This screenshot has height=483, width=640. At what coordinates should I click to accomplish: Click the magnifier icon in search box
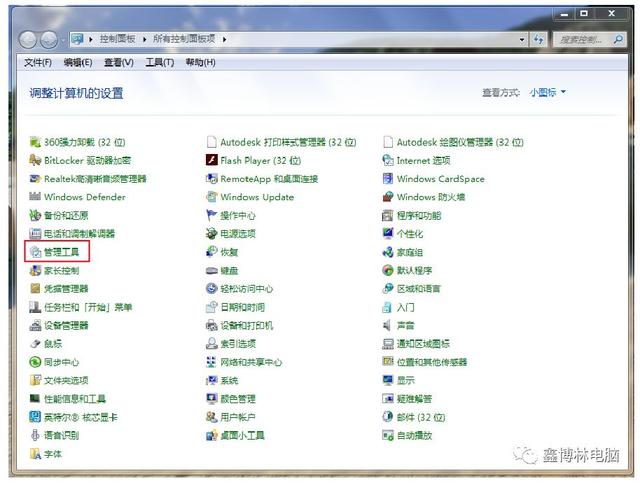coord(618,40)
